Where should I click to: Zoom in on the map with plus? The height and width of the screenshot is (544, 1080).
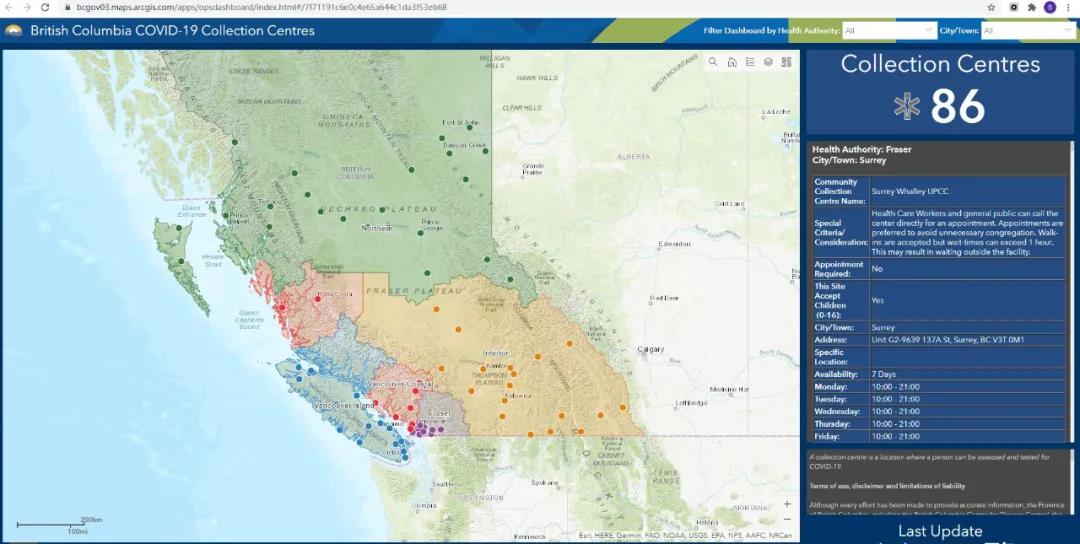coord(787,504)
